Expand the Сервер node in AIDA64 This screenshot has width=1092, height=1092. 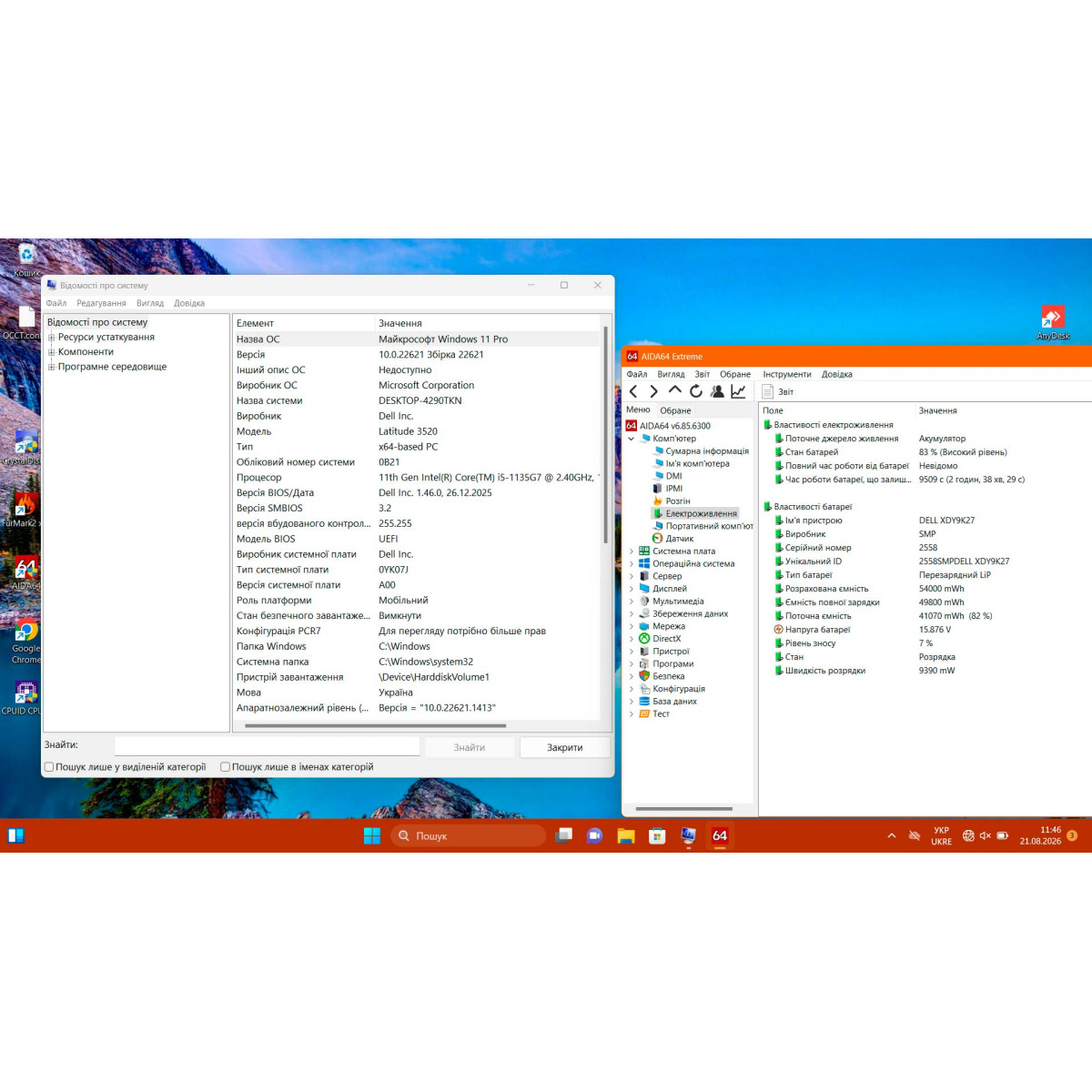tap(632, 576)
